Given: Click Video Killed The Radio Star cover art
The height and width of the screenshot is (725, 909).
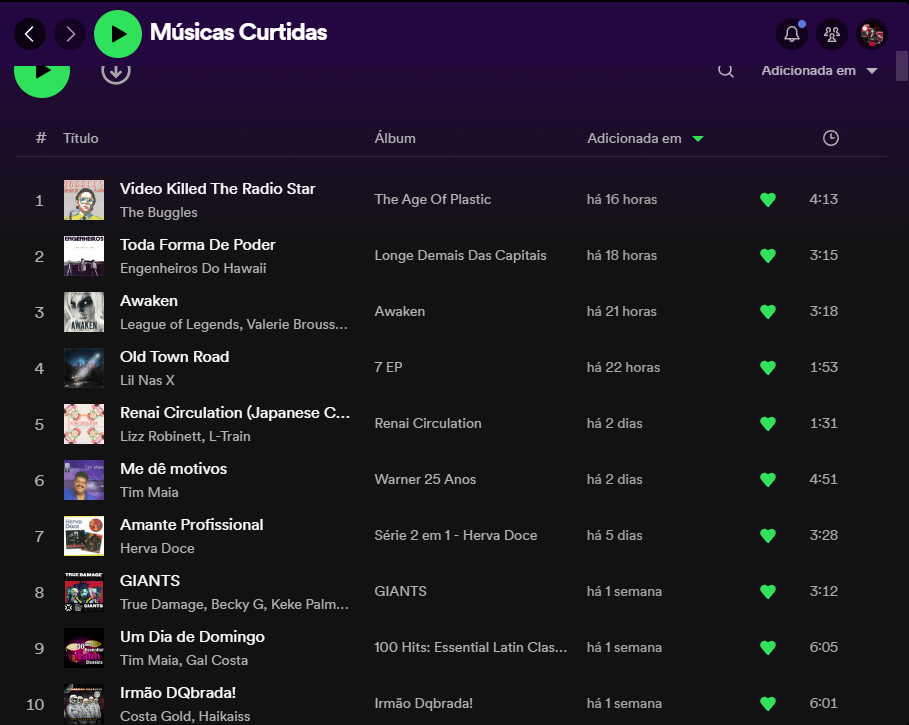Looking at the screenshot, I should (83, 200).
